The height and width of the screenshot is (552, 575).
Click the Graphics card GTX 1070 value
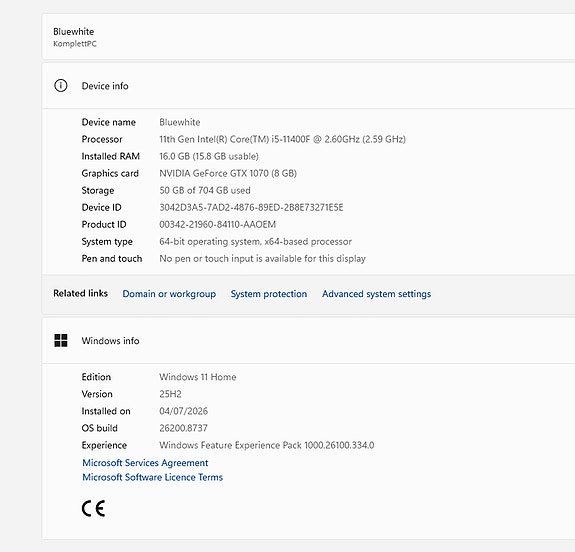228,173
